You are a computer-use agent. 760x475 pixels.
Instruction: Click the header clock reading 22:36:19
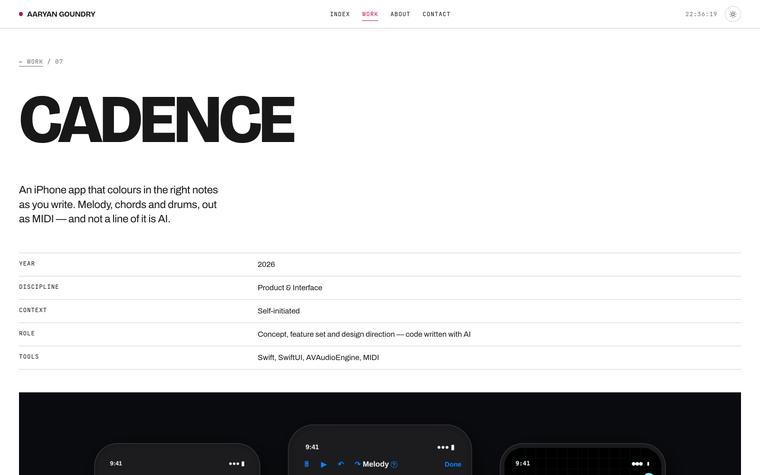coord(701,14)
